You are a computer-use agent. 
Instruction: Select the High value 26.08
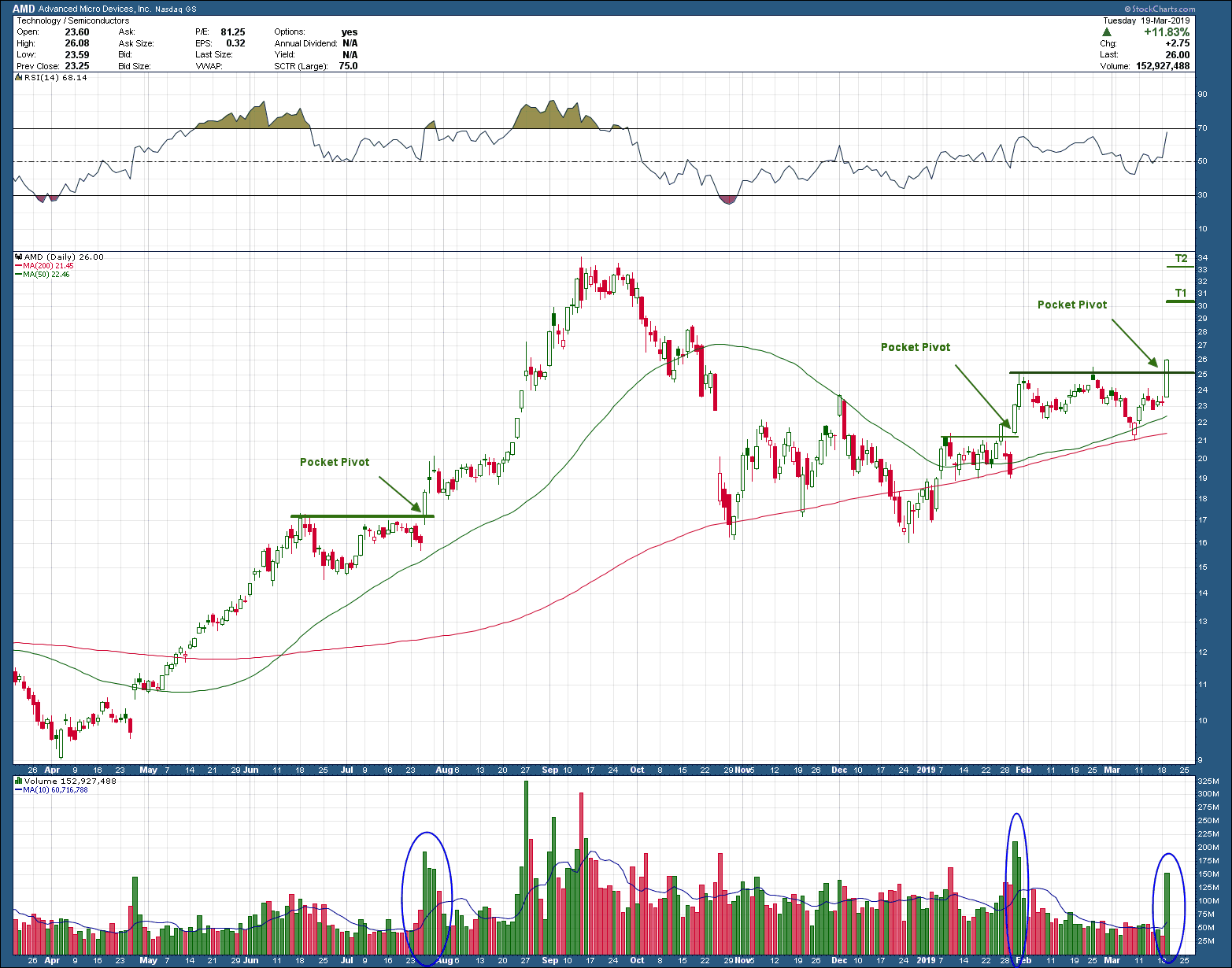click(x=76, y=43)
